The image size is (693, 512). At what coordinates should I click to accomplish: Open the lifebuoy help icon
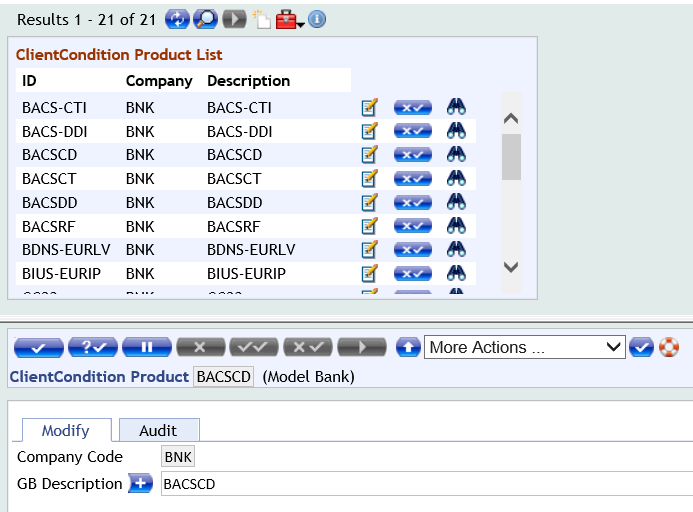(x=669, y=347)
